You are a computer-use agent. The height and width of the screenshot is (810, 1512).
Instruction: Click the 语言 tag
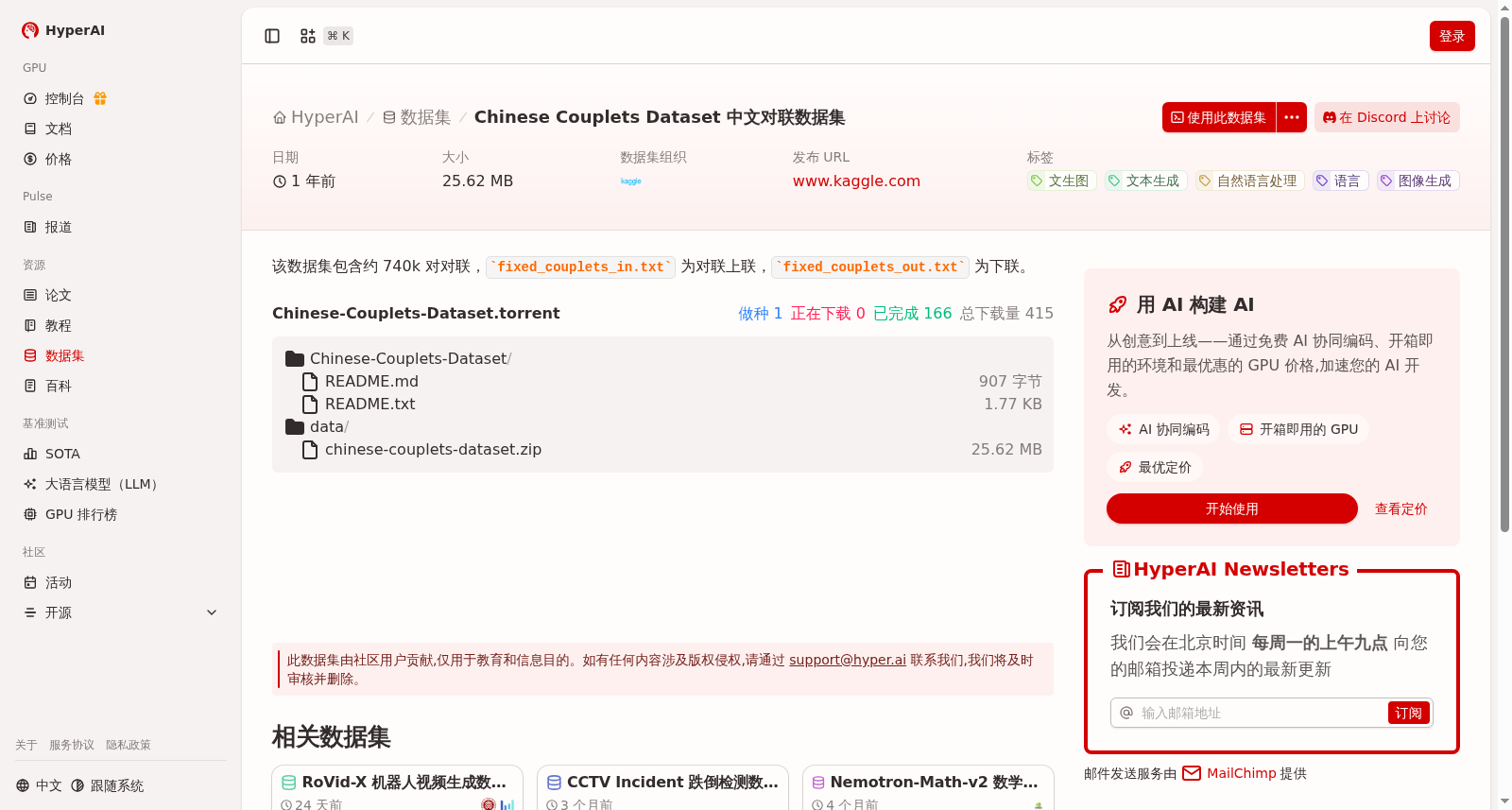pyautogui.click(x=1341, y=181)
